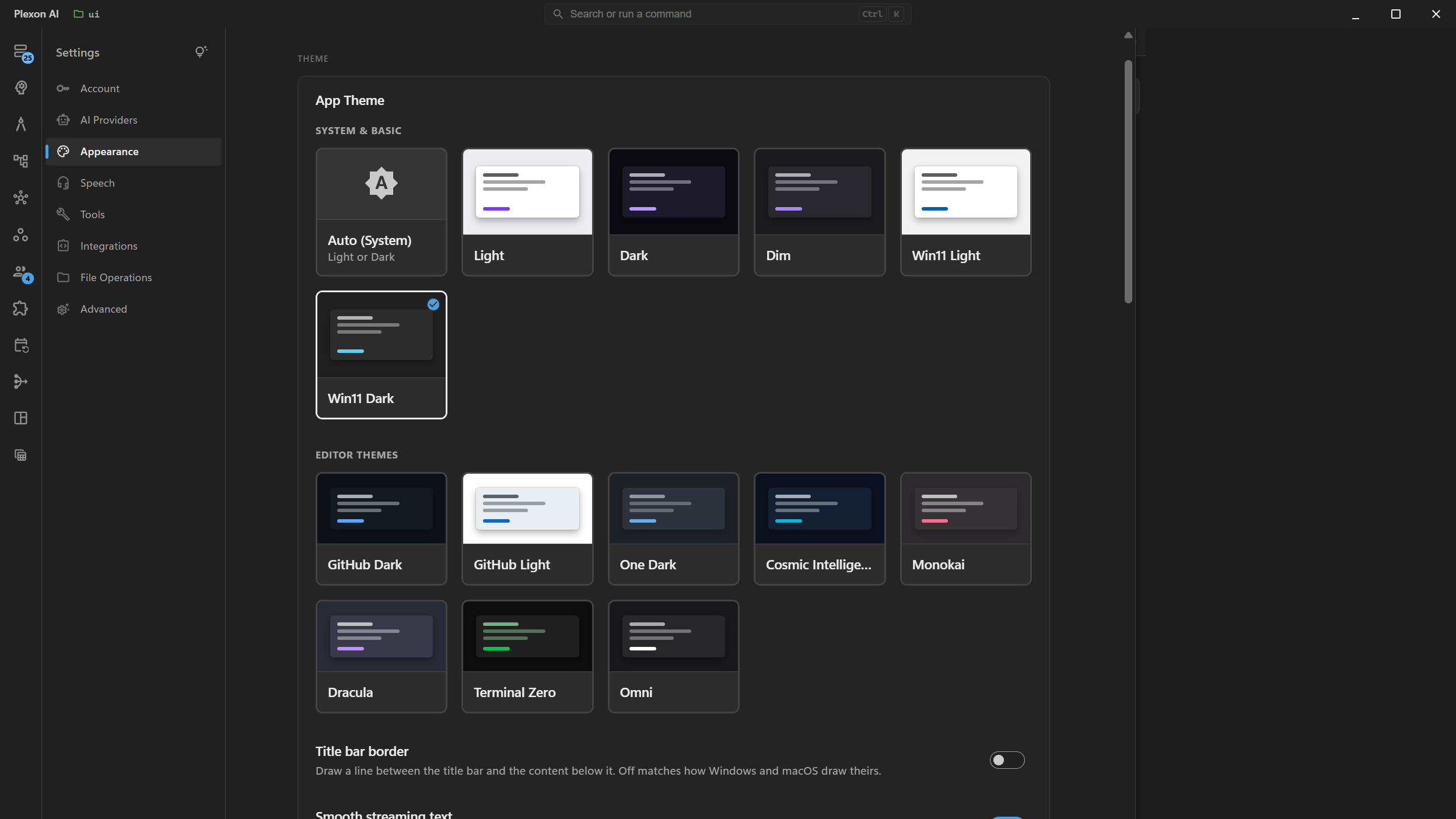The width and height of the screenshot is (1456, 819).
Task: Open the Tools settings section
Action: click(x=134, y=215)
